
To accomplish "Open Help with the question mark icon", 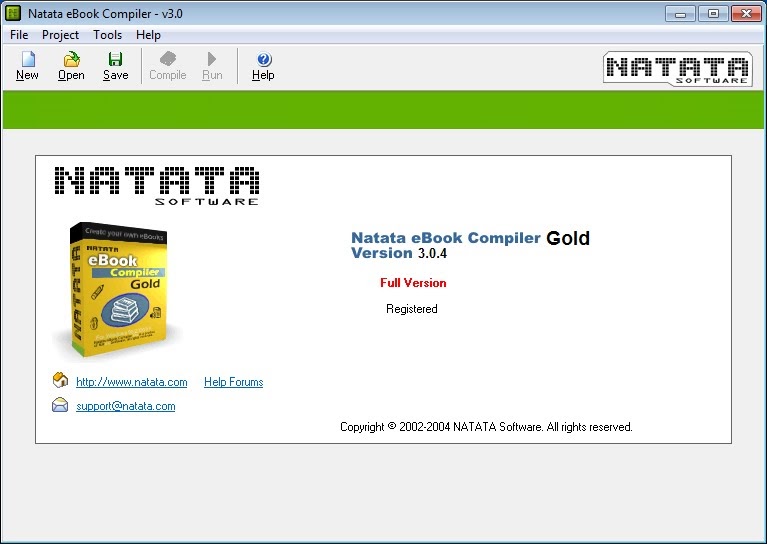I will 263,66.
